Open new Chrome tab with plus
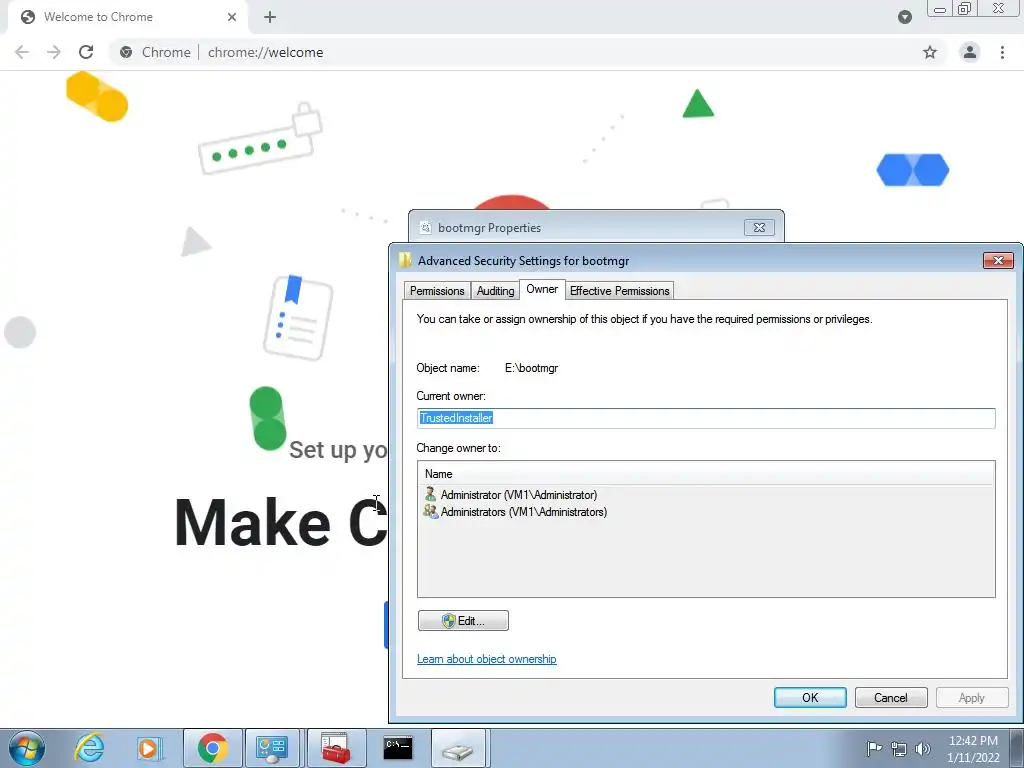Viewport: 1024px width, 768px height. click(270, 17)
